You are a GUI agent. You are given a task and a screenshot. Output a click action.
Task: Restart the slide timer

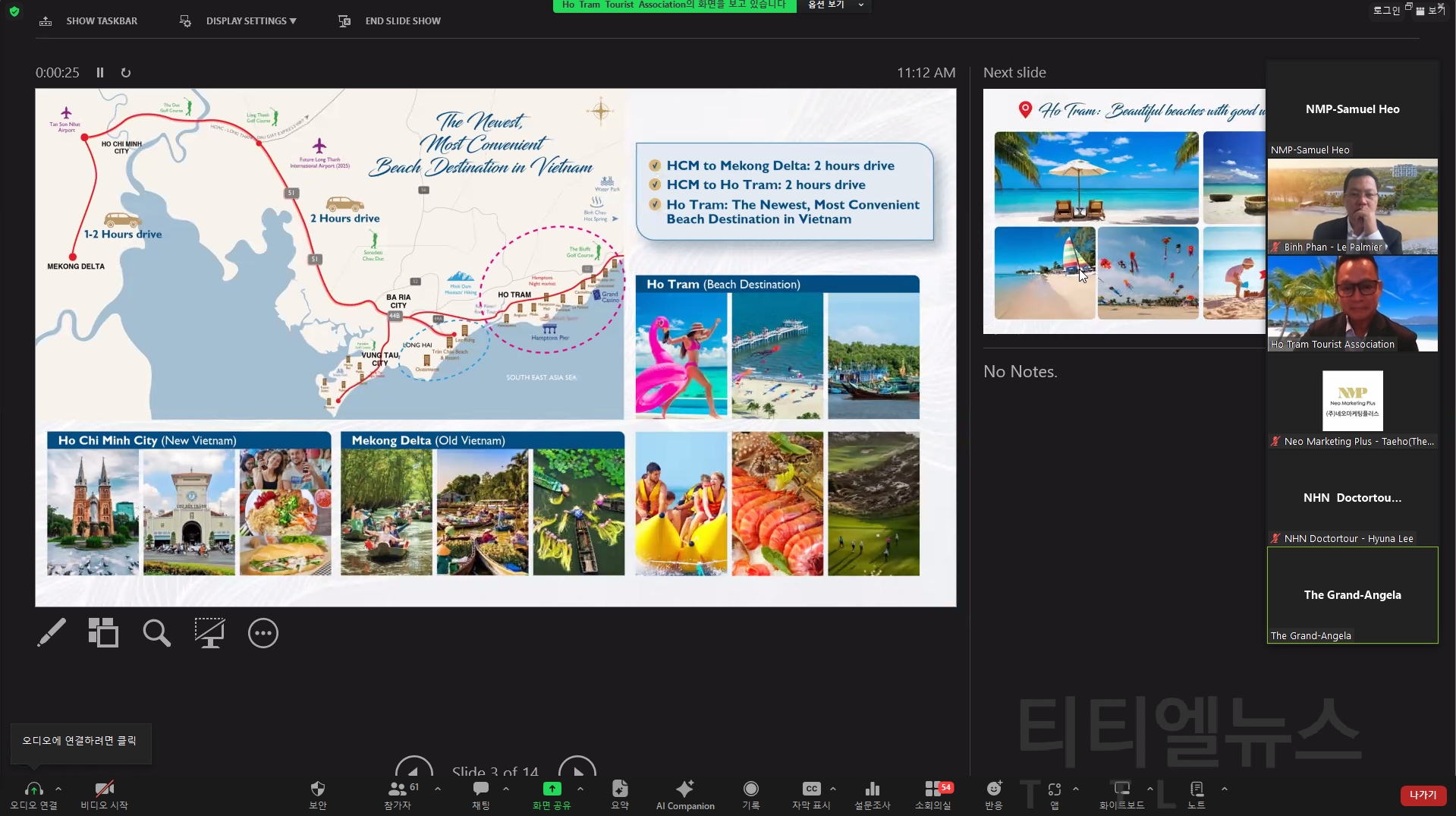coord(126,73)
